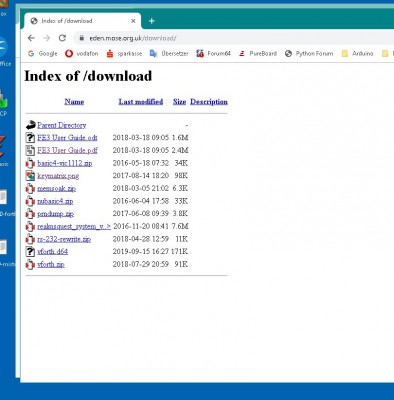The height and width of the screenshot is (400, 394).
Task: Click the browser forward arrow
Action: click(x=47, y=38)
